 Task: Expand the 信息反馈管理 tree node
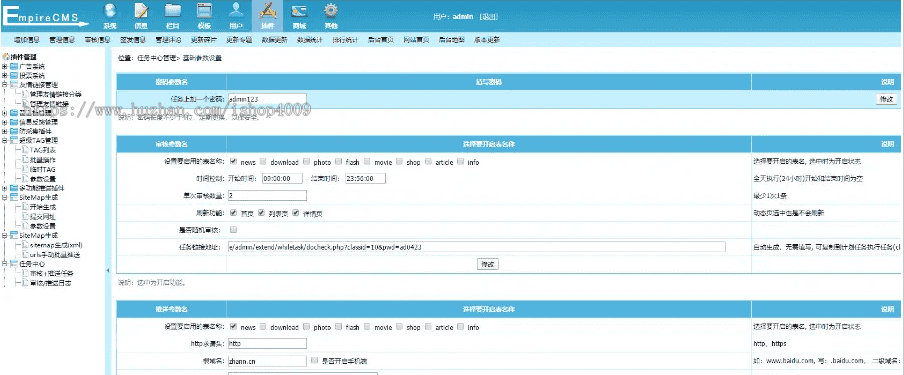coord(5,122)
